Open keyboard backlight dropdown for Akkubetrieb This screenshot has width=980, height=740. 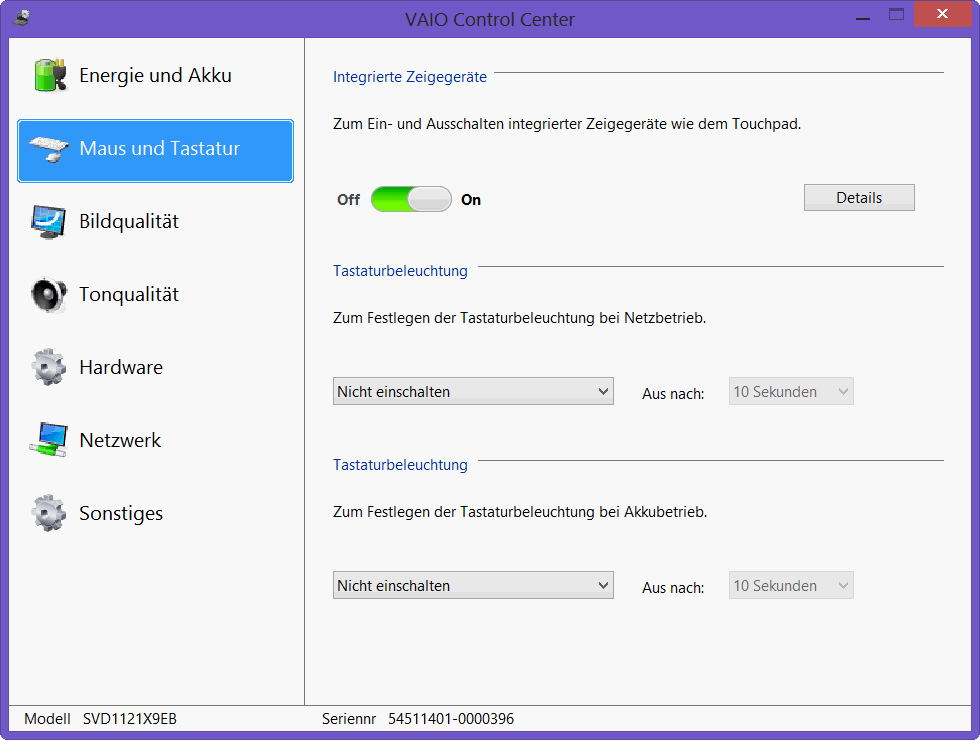click(473, 585)
